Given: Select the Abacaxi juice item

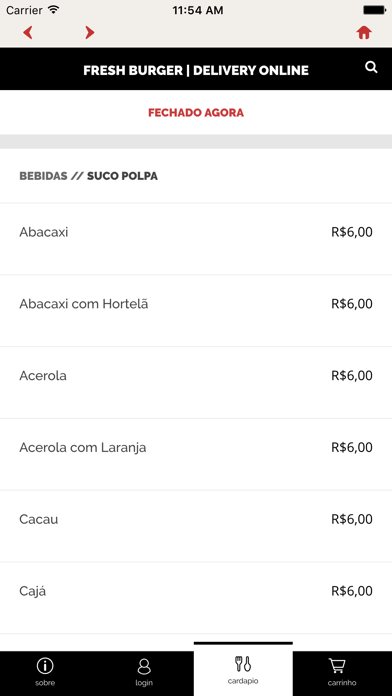Looking at the screenshot, I should tap(196, 239).
